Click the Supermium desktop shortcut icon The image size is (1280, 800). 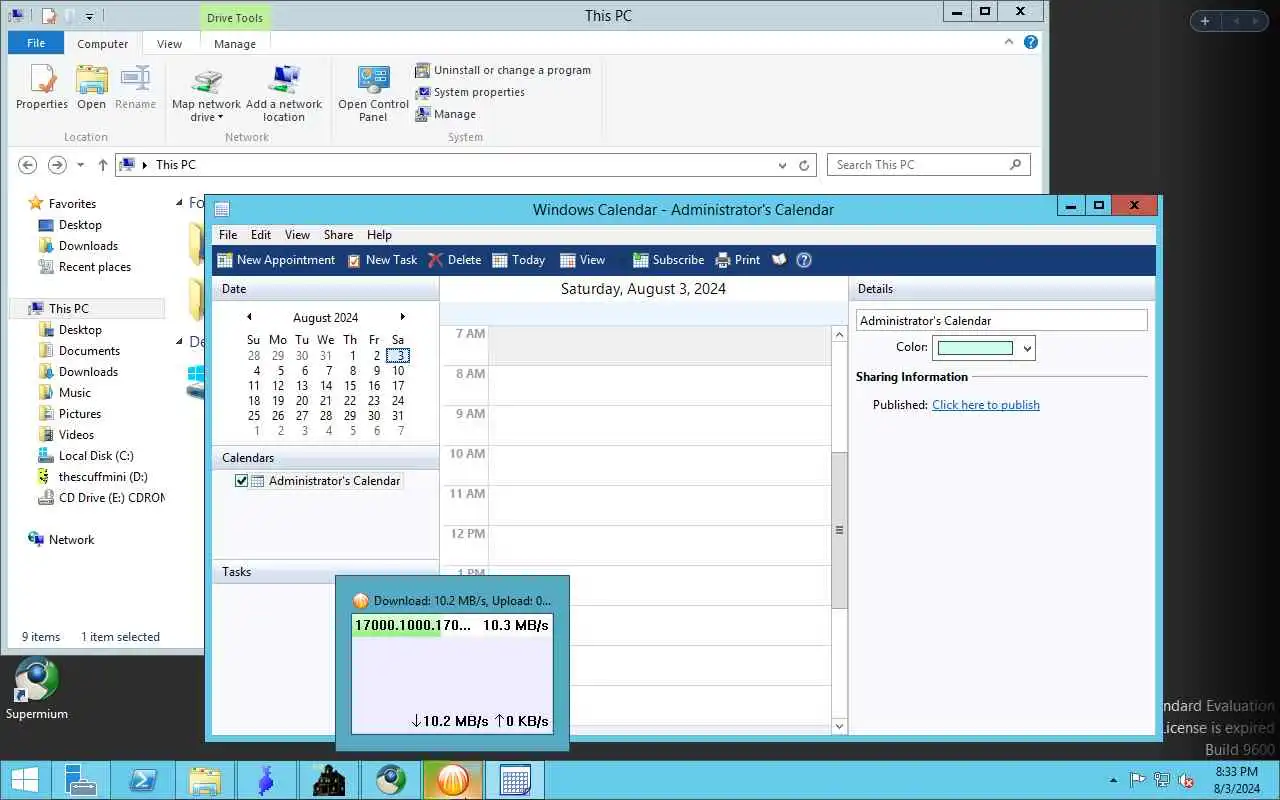click(37, 690)
